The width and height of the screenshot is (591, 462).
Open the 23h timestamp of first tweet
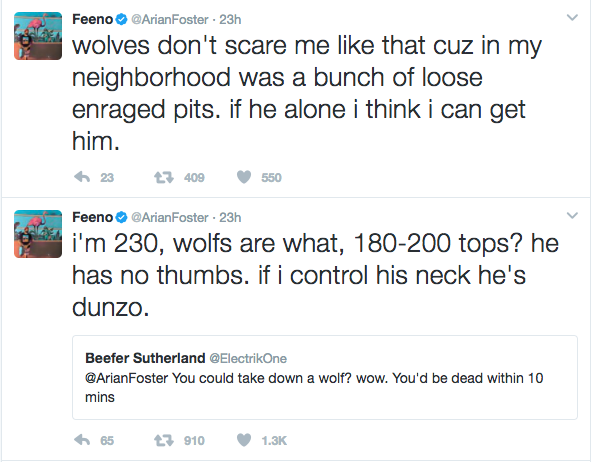pos(230,20)
